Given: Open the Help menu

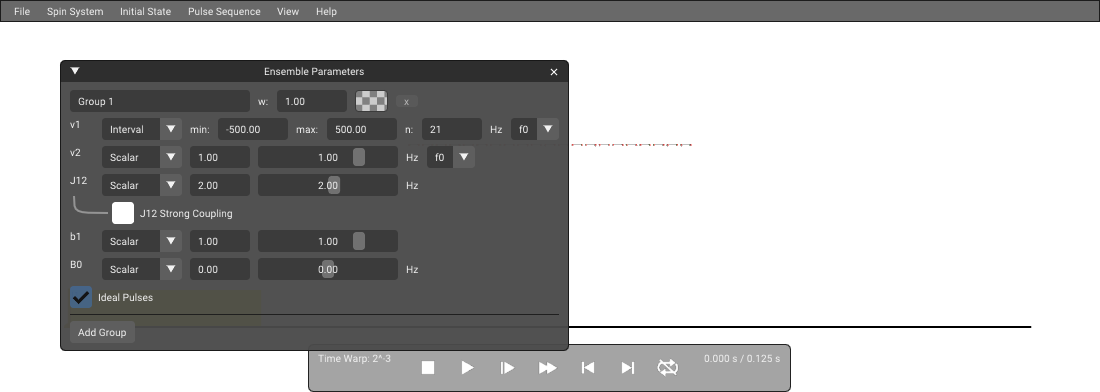Looking at the screenshot, I should (326, 11).
